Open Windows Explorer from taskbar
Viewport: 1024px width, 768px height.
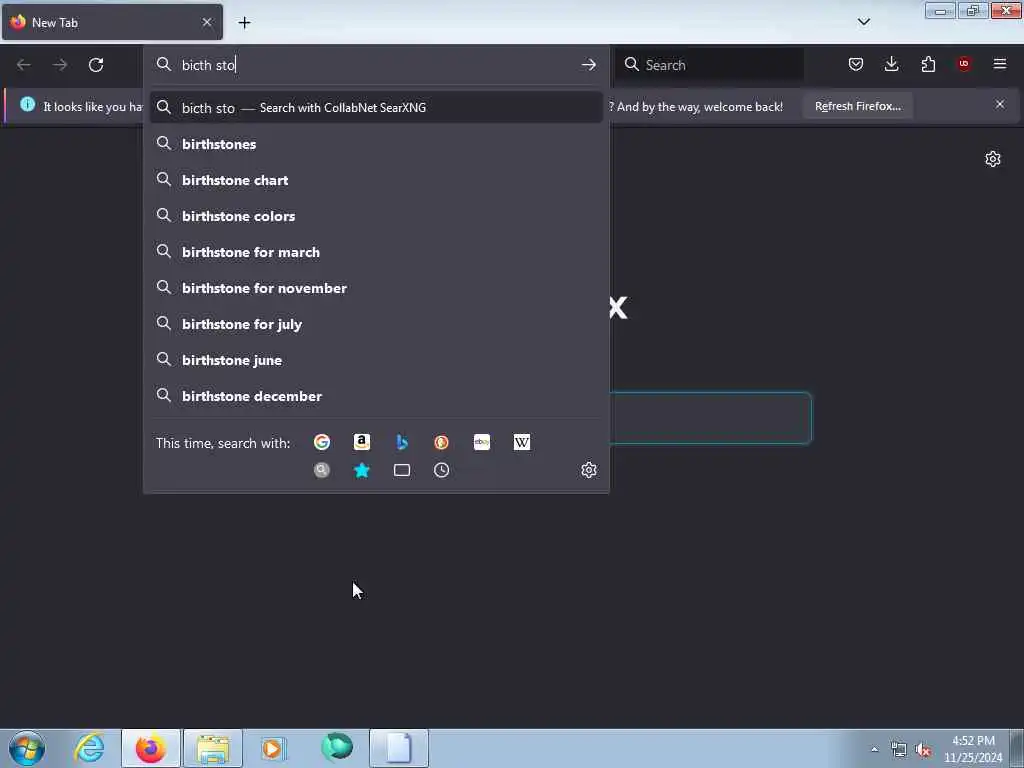(213, 748)
